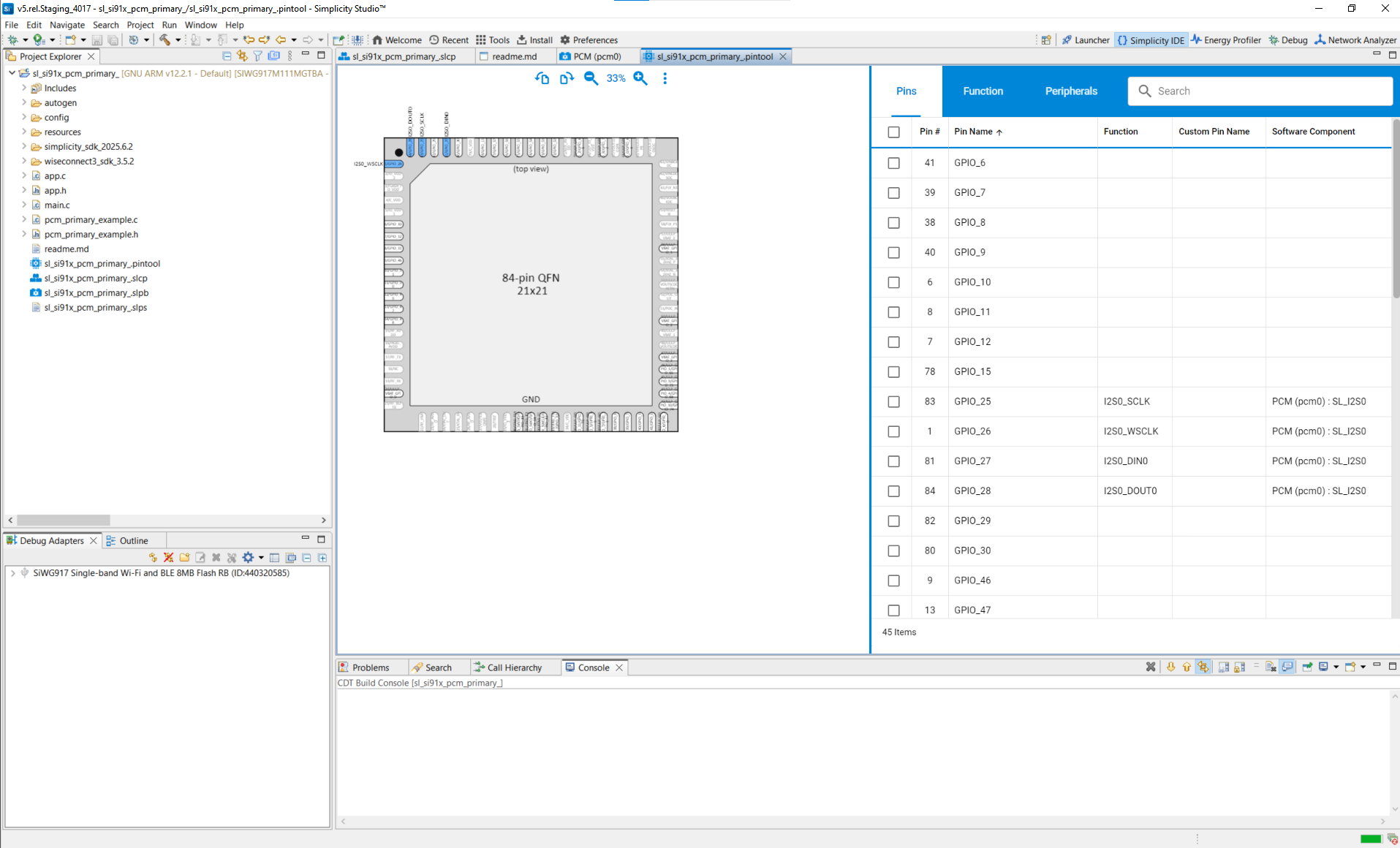Expand the autogen folder
Screen dimensions: 1400x848
tap(24, 103)
